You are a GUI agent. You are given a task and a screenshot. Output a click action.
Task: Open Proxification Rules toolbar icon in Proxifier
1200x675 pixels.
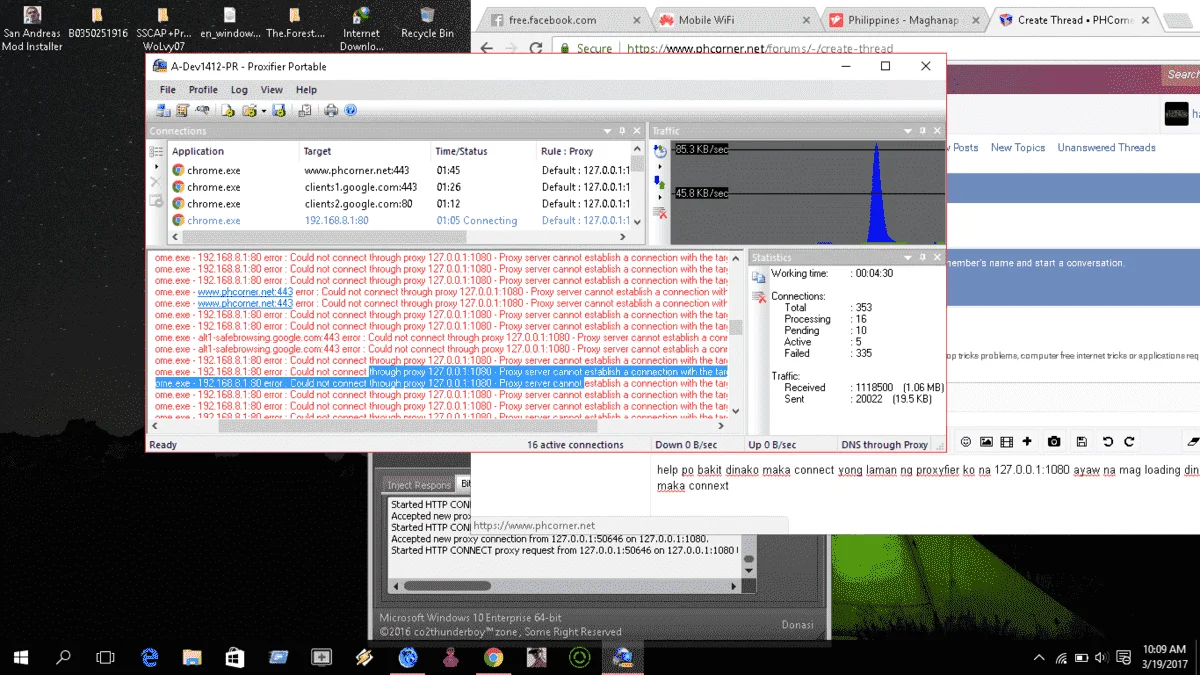[x=183, y=110]
